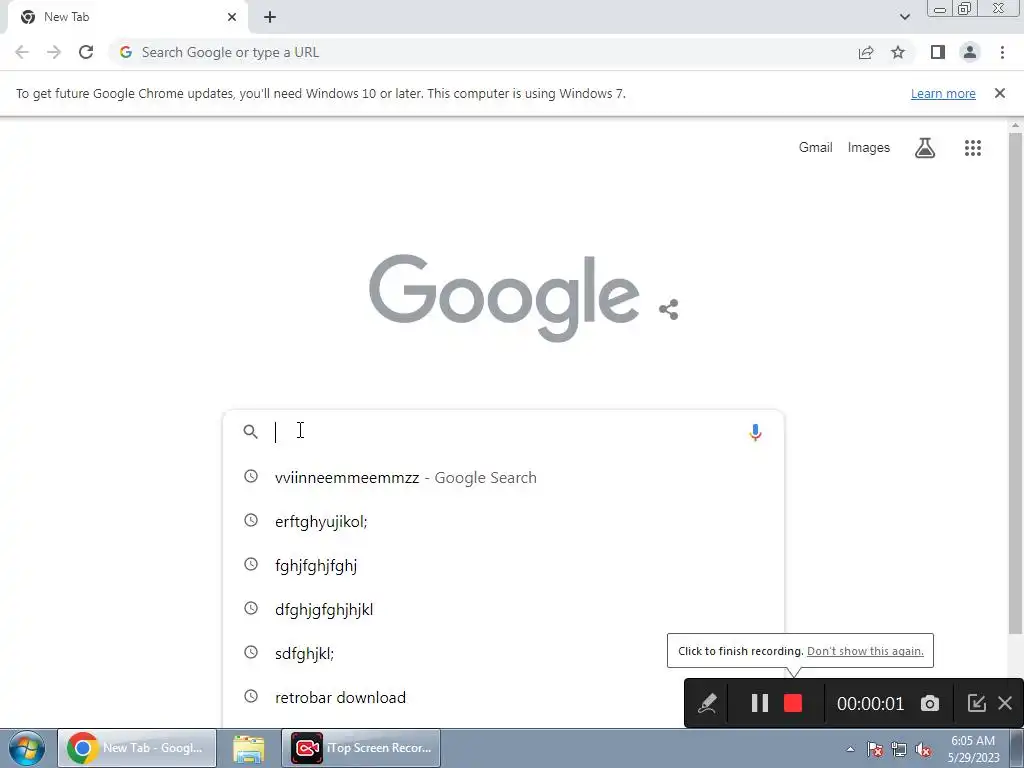Click into the Google search text box
The height and width of the screenshot is (768, 1024).
click(506, 432)
